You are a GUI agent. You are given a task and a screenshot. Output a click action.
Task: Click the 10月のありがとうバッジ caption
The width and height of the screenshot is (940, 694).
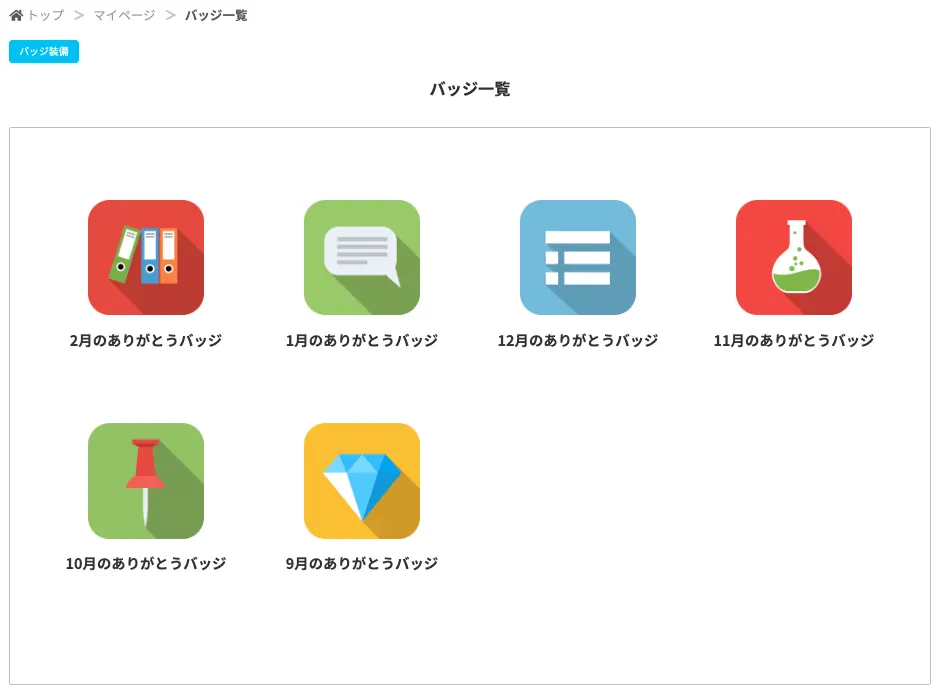tap(146, 563)
